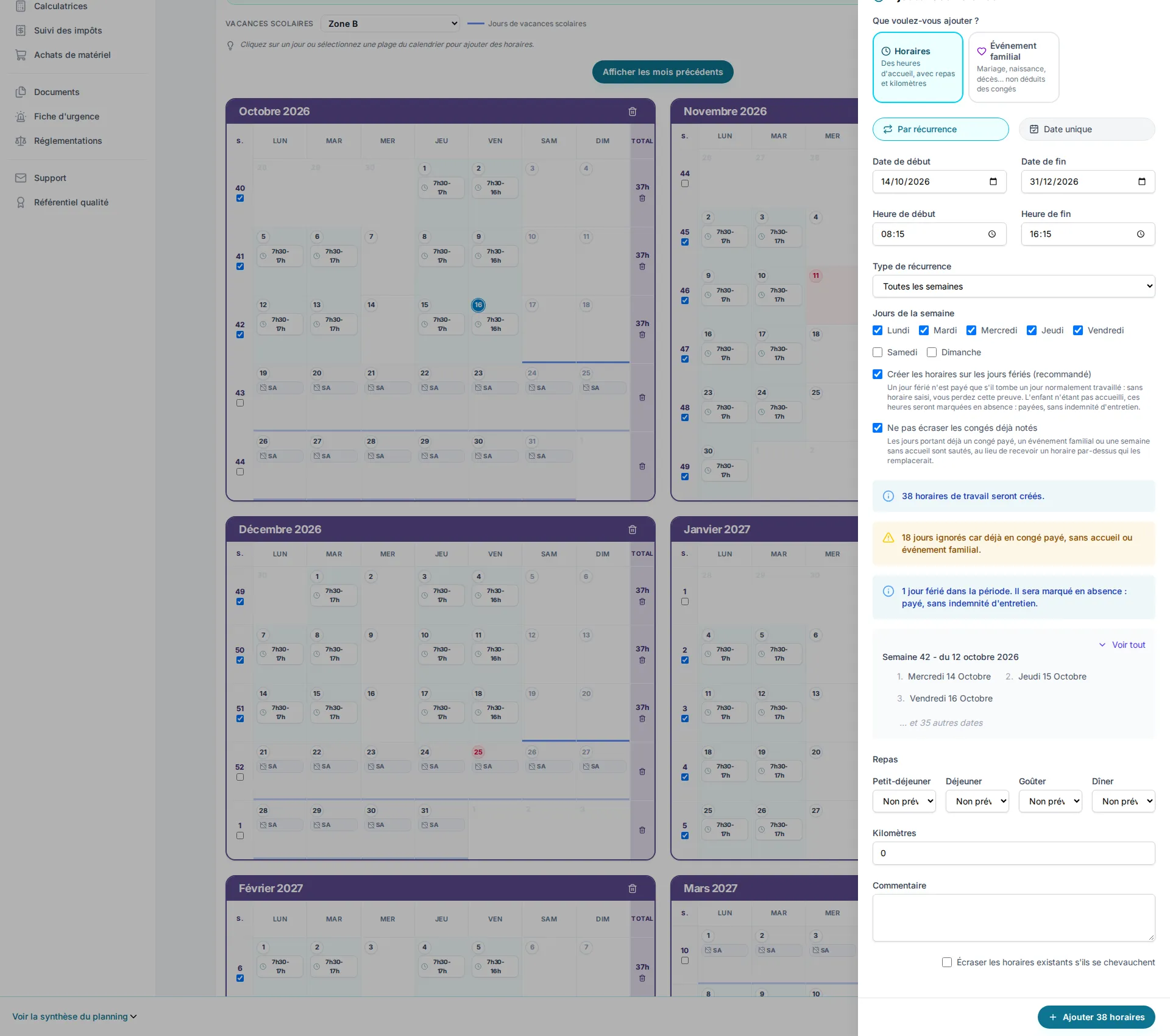Expand Voir tout dates list
1170x1036 pixels.
[1122, 645]
